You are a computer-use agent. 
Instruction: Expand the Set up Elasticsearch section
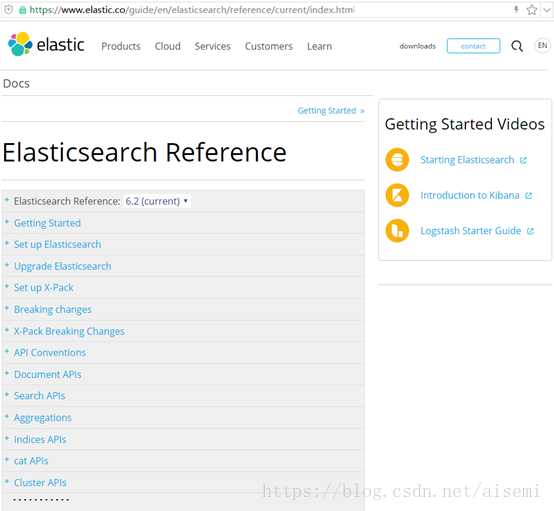pyautogui.click(x=7, y=243)
